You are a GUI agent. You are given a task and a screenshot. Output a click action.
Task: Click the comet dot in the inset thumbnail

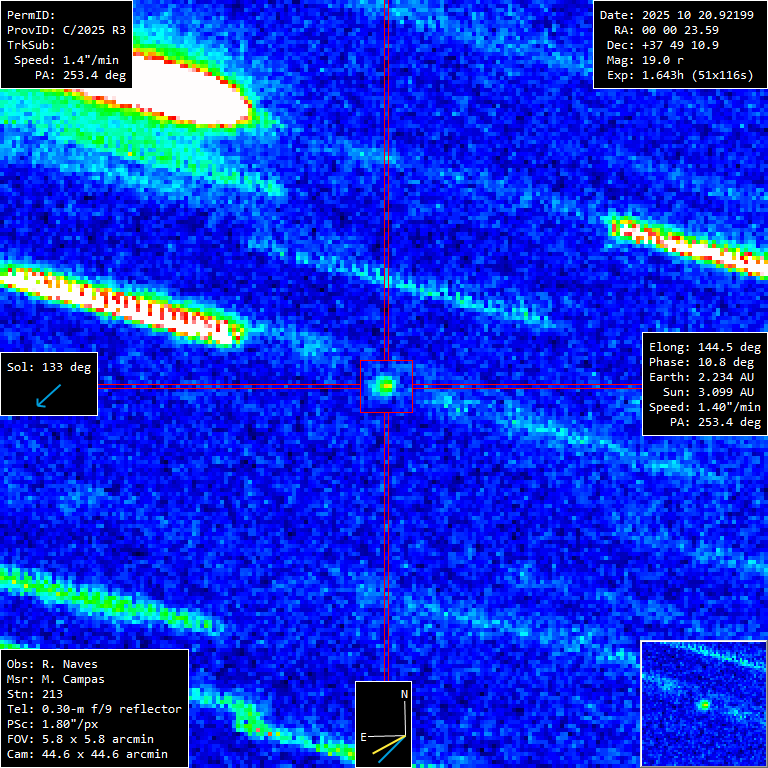coord(704,705)
